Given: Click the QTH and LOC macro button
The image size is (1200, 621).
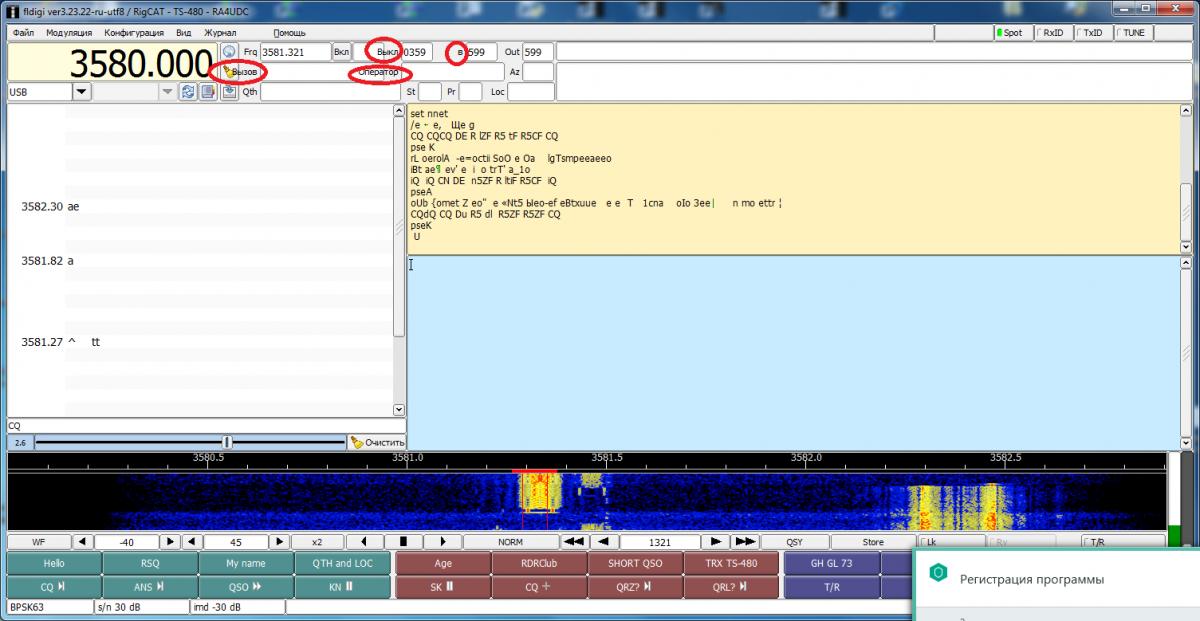Looking at the screenshot, I should coord(342,563).
